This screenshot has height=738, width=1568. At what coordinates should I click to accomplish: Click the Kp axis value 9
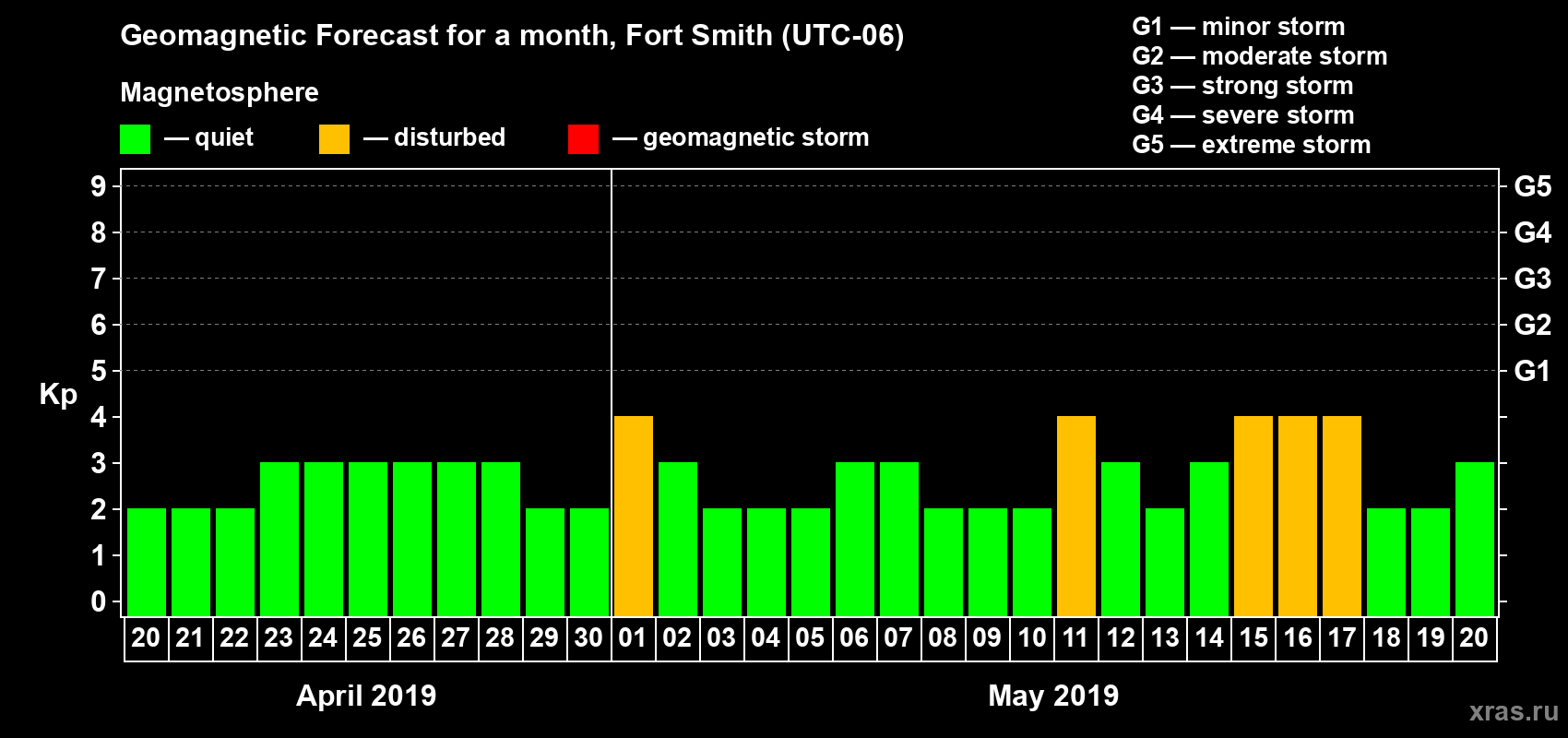(99, 186)
